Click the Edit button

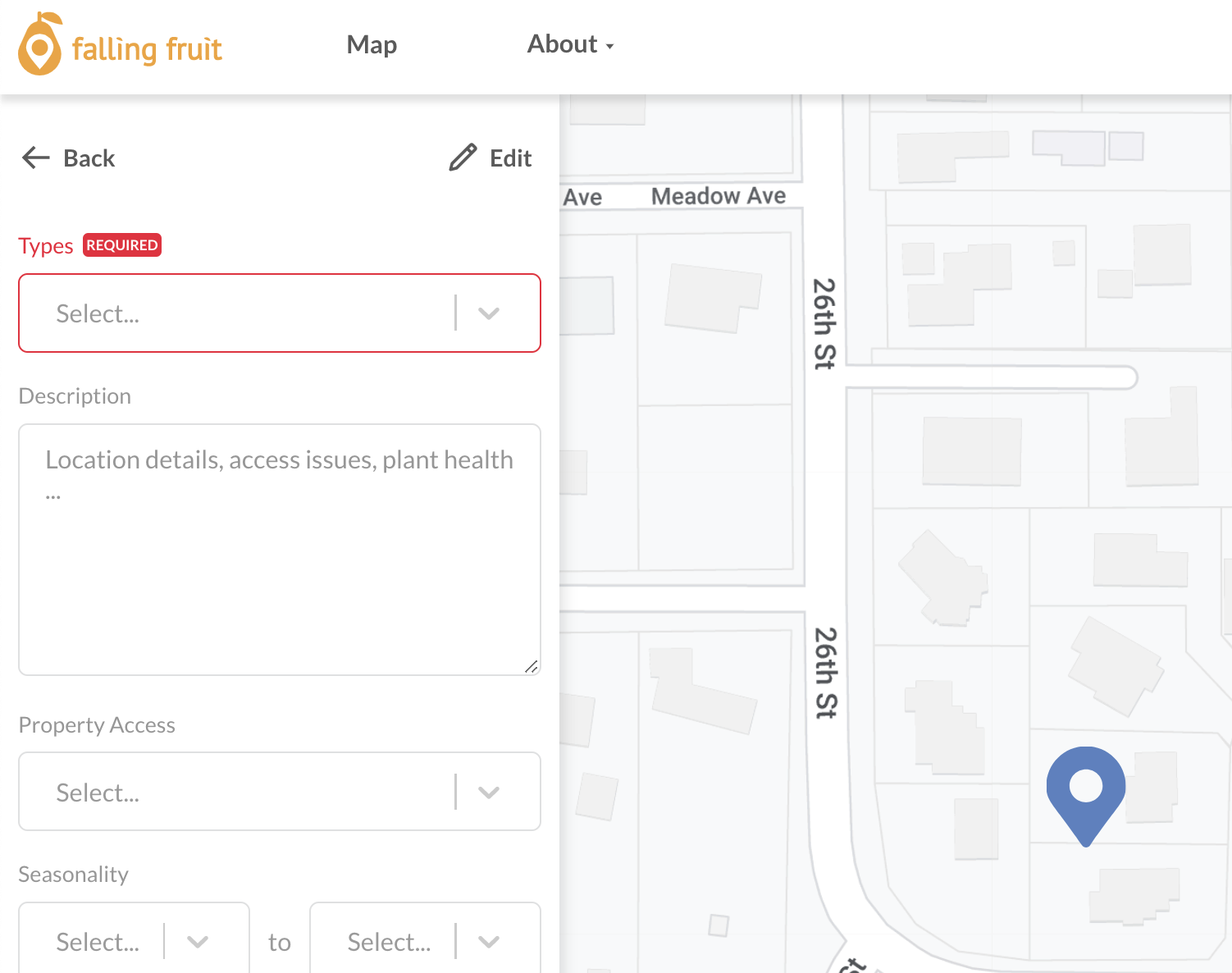coord(510,158)
